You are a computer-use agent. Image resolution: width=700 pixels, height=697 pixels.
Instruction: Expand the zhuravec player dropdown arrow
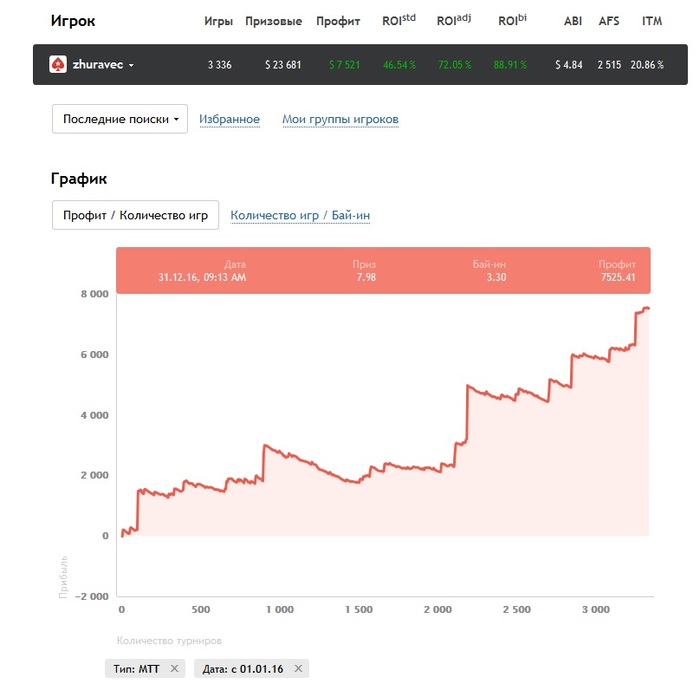tap(131, 66)
